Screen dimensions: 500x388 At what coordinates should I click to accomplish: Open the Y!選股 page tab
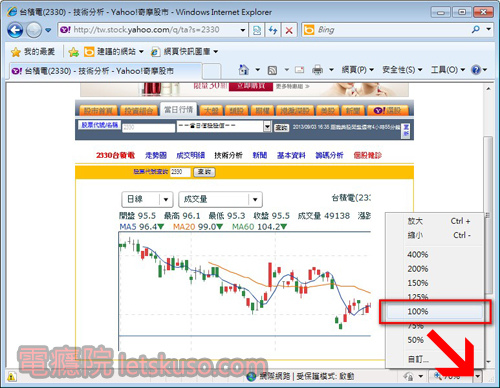coord(387,110)
